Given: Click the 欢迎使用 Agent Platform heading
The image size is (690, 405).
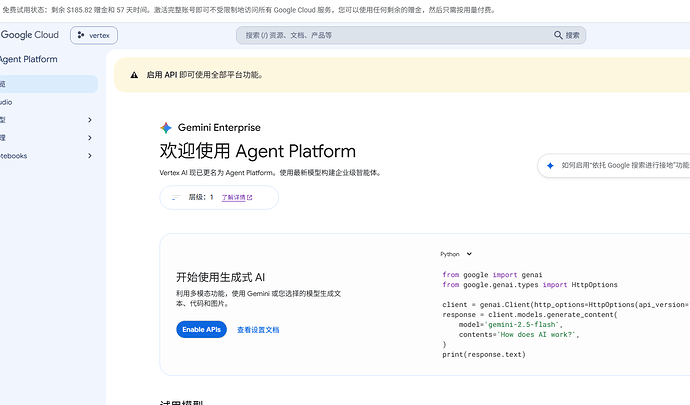Looking at the screenshot, I should (257, 151).
